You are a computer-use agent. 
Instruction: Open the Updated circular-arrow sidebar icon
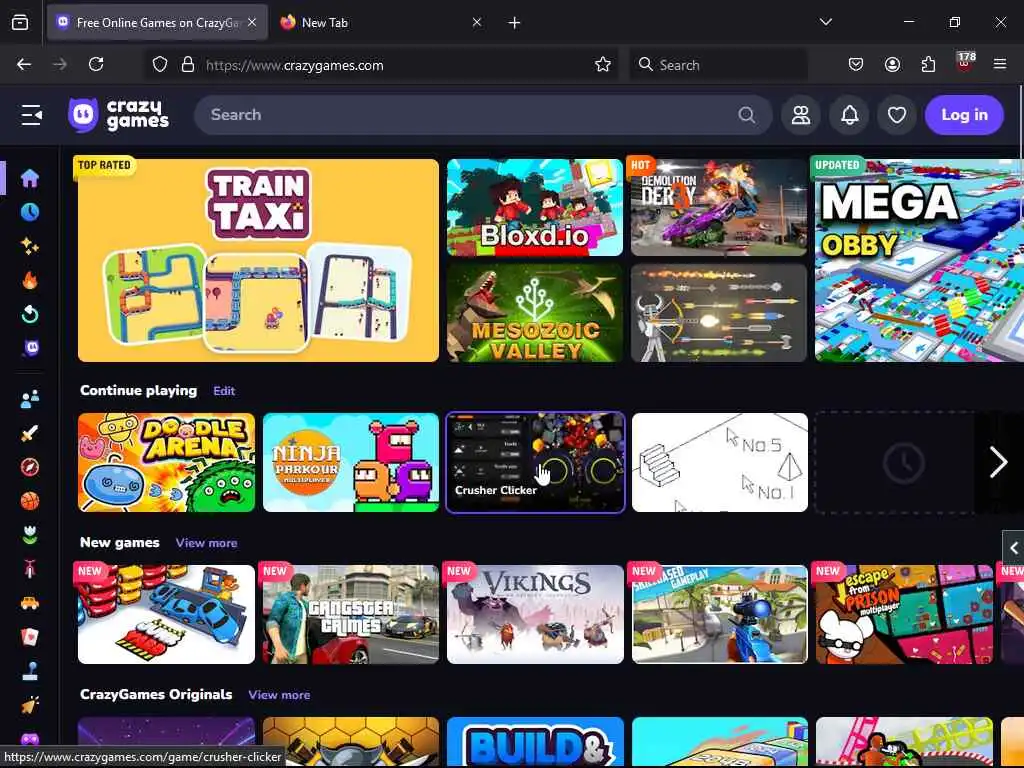tap(29, 314)
